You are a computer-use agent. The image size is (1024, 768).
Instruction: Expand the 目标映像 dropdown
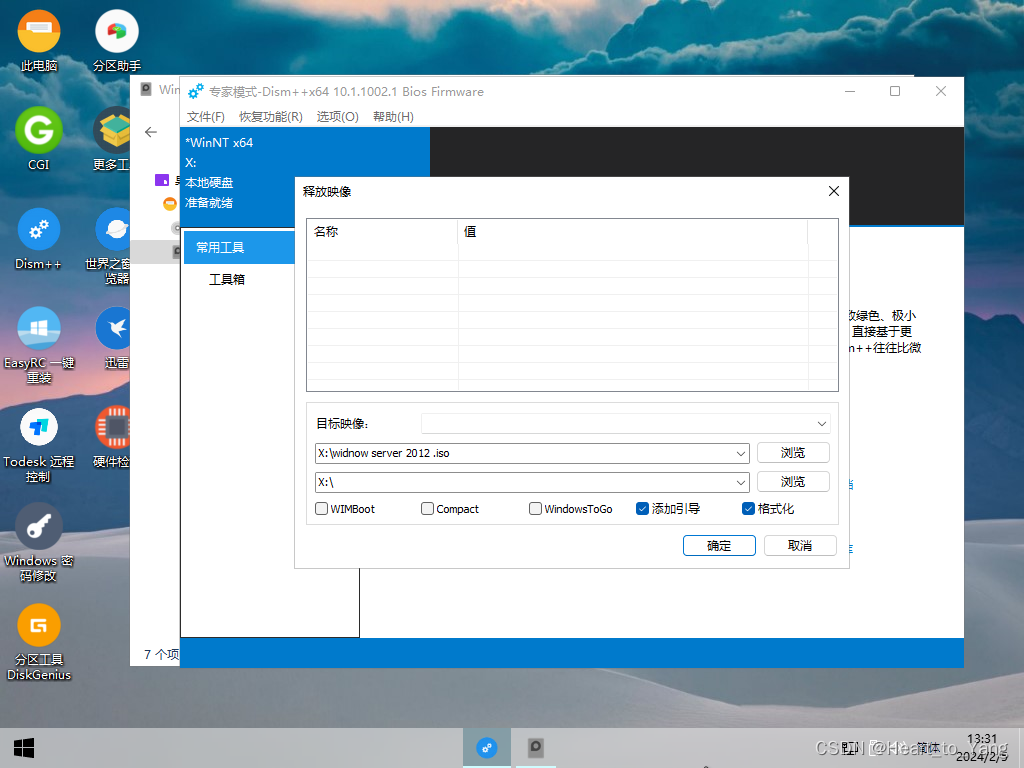[x=822, y=424]
